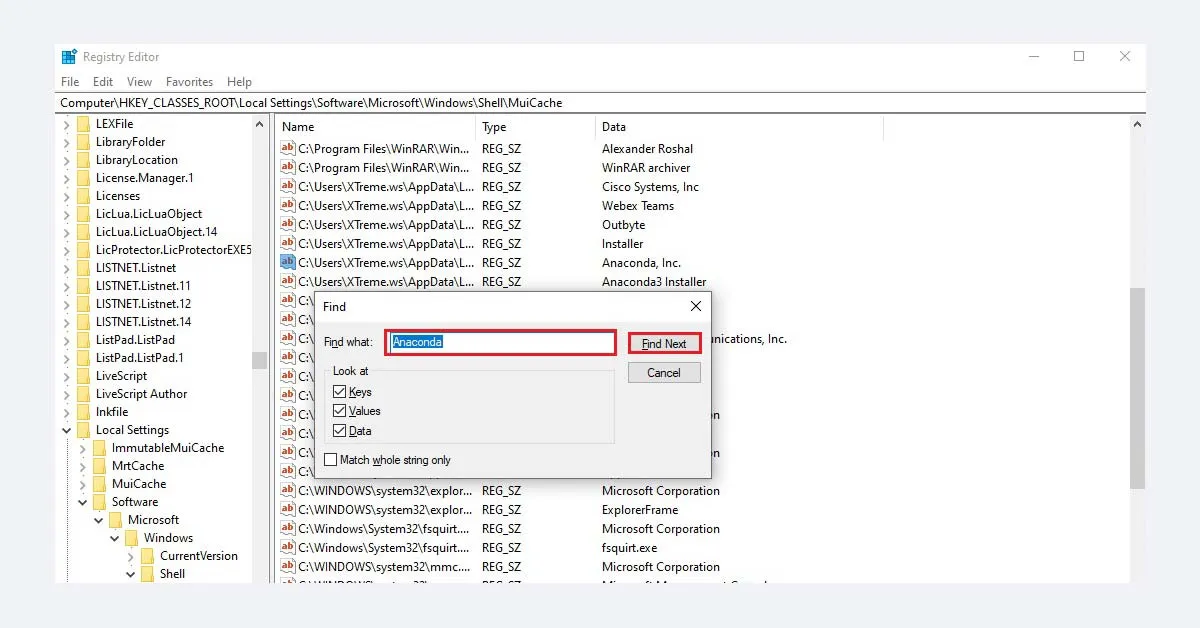Enable Match whole string only
The image size is (1200, 628).
point(330,459)
